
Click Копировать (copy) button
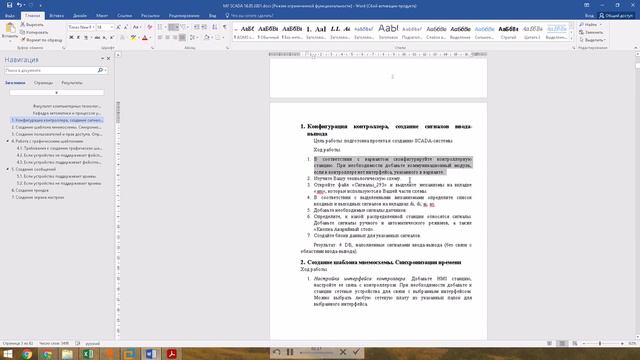(34, 32)
